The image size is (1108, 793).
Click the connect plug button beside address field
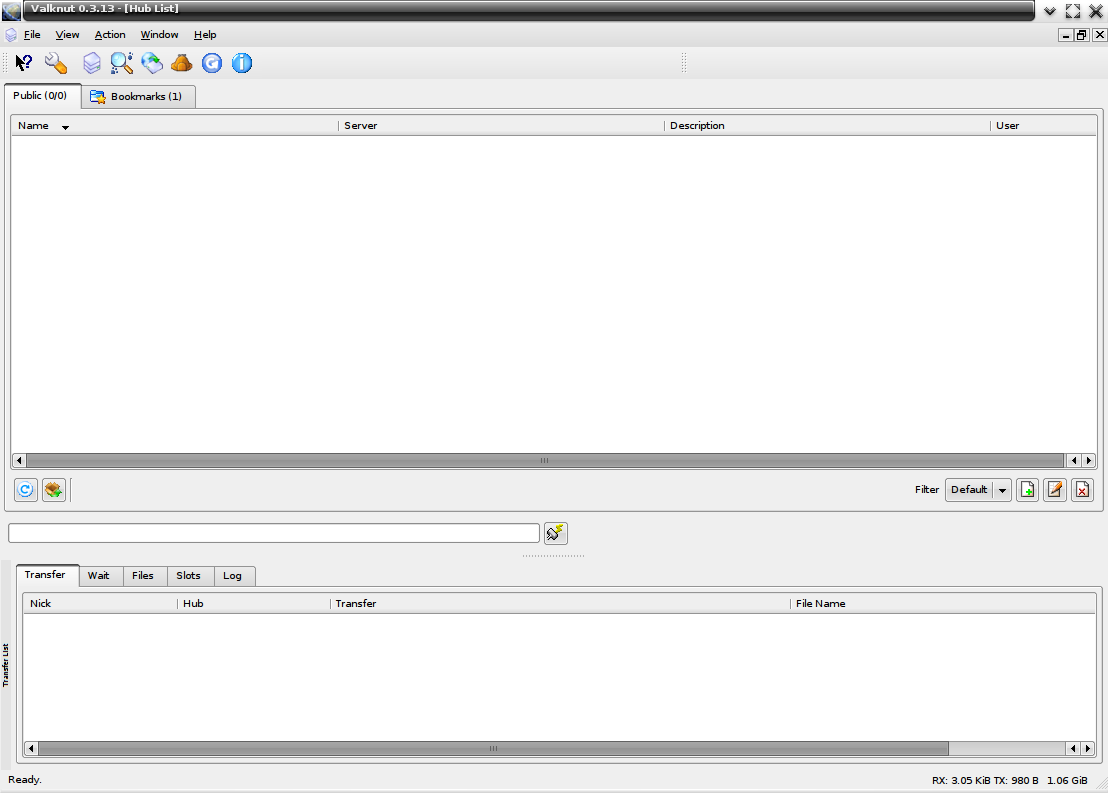coord(556,533)
